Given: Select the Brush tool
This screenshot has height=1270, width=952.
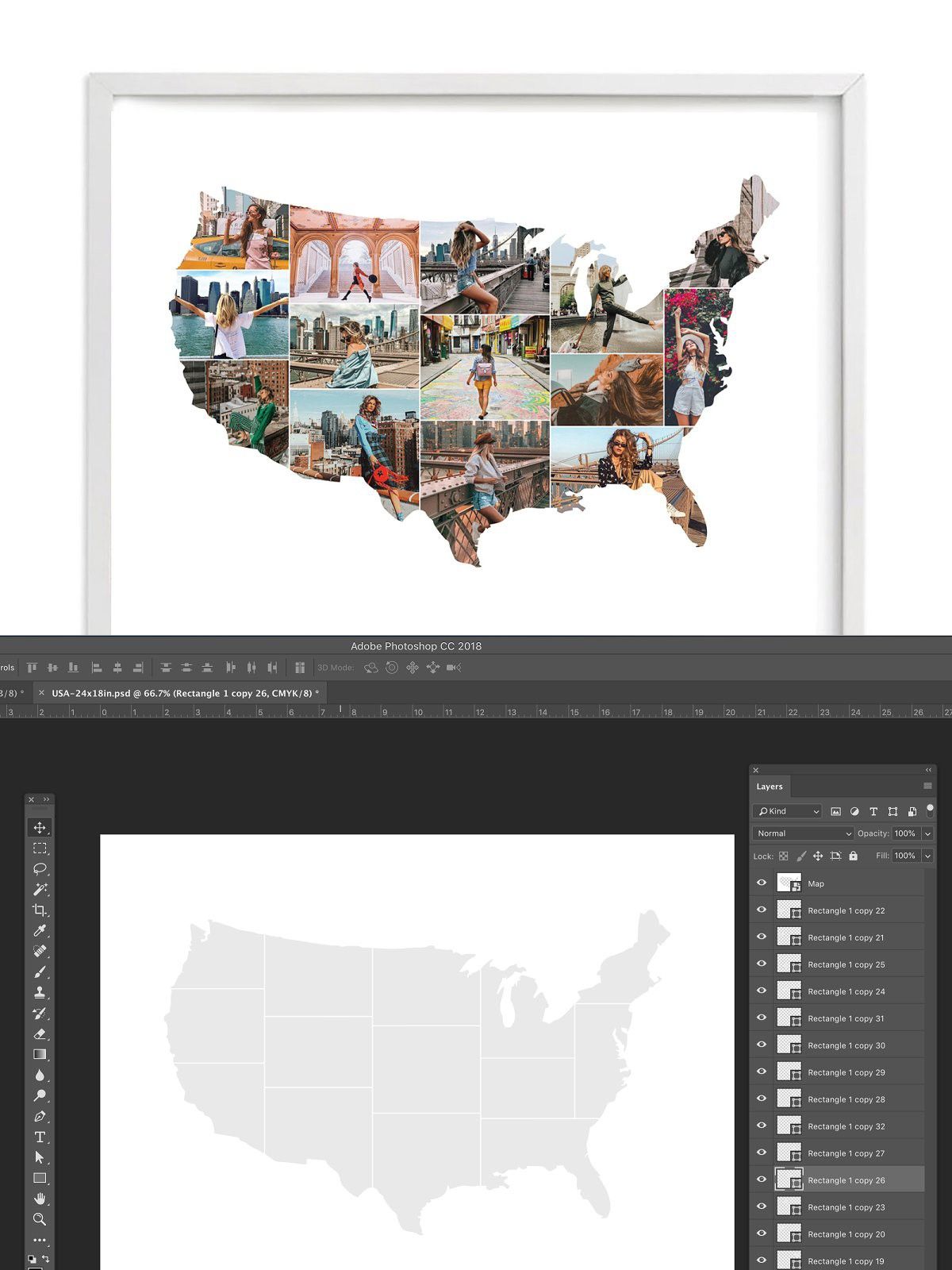Looking at the screenshot, I should coord(40,972).
